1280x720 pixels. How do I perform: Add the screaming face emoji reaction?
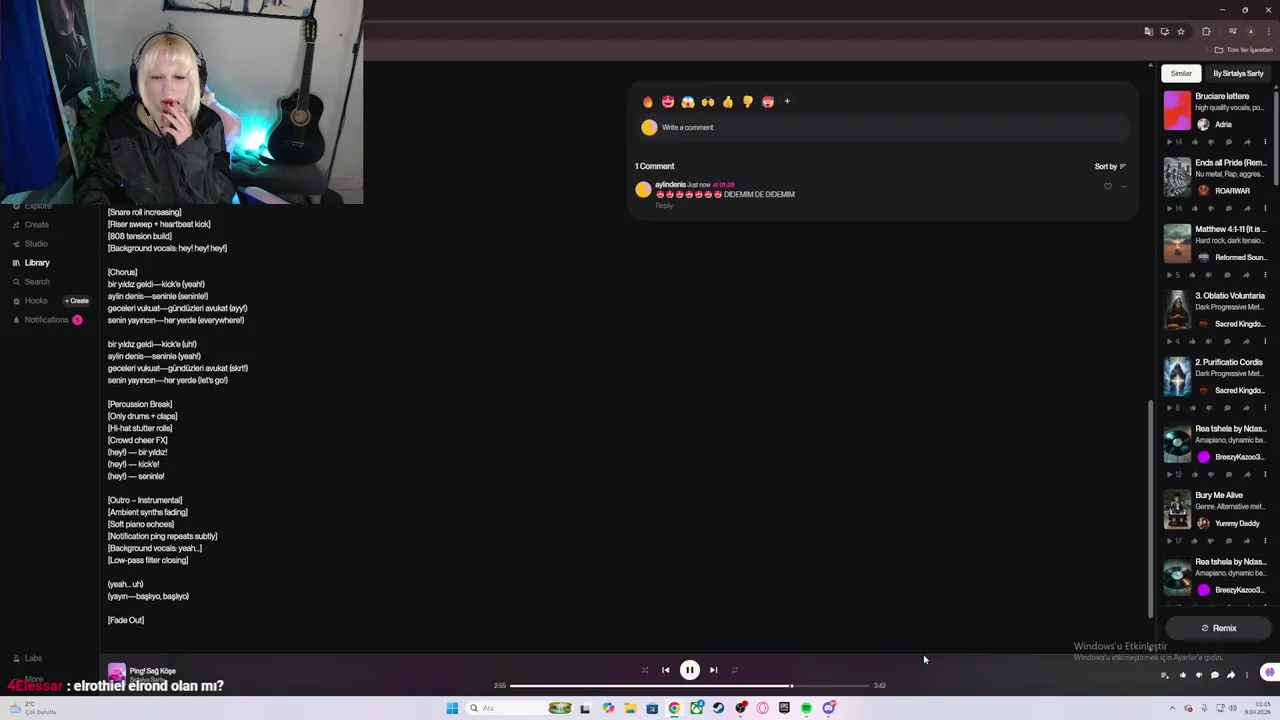pos(688,102)
